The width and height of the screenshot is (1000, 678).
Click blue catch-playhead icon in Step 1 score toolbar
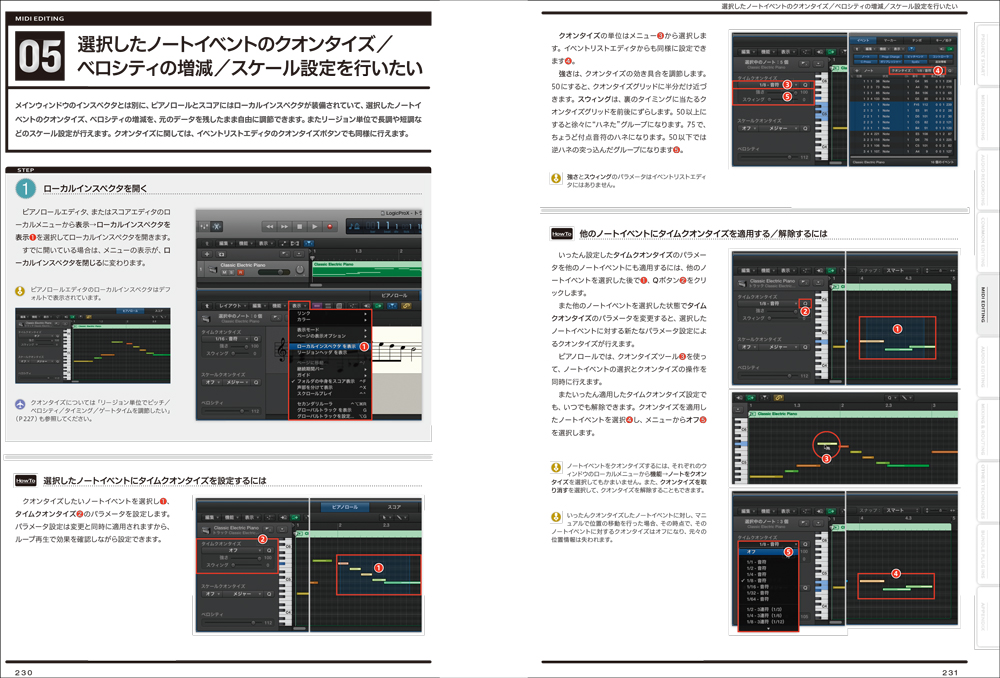click(x=392, y=306)
